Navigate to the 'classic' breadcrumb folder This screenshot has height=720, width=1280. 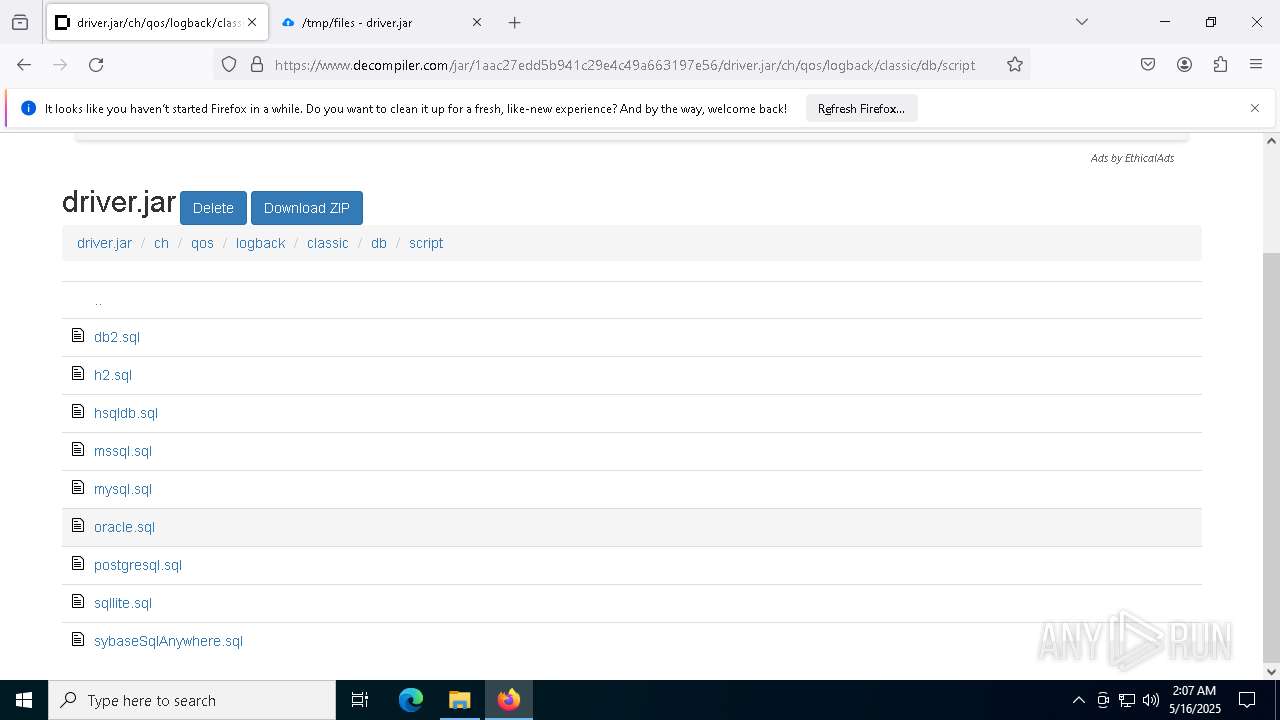tap(328, 243)
